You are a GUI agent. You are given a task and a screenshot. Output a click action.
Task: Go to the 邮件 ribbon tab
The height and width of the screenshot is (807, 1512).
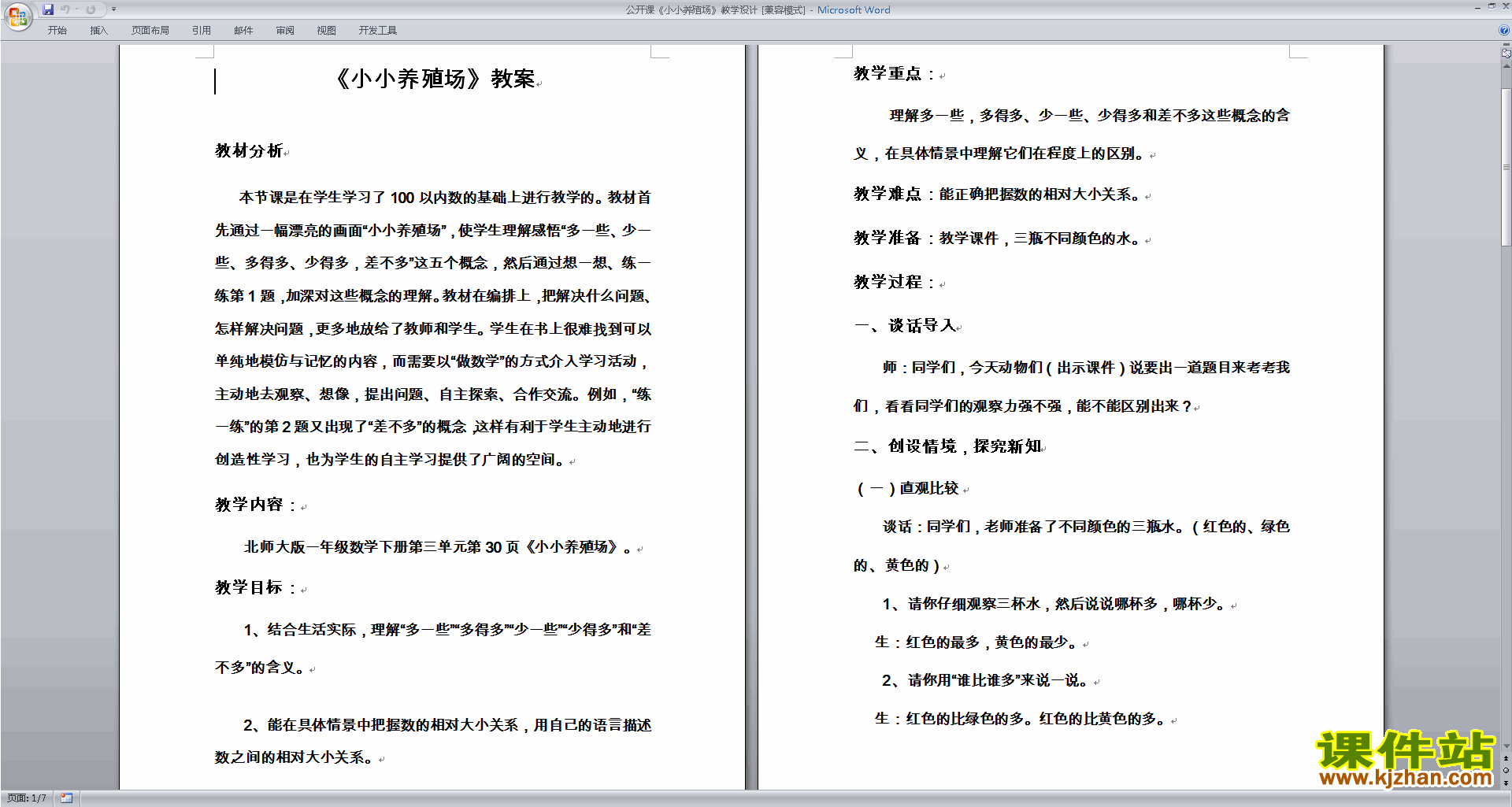click(243, 31)
